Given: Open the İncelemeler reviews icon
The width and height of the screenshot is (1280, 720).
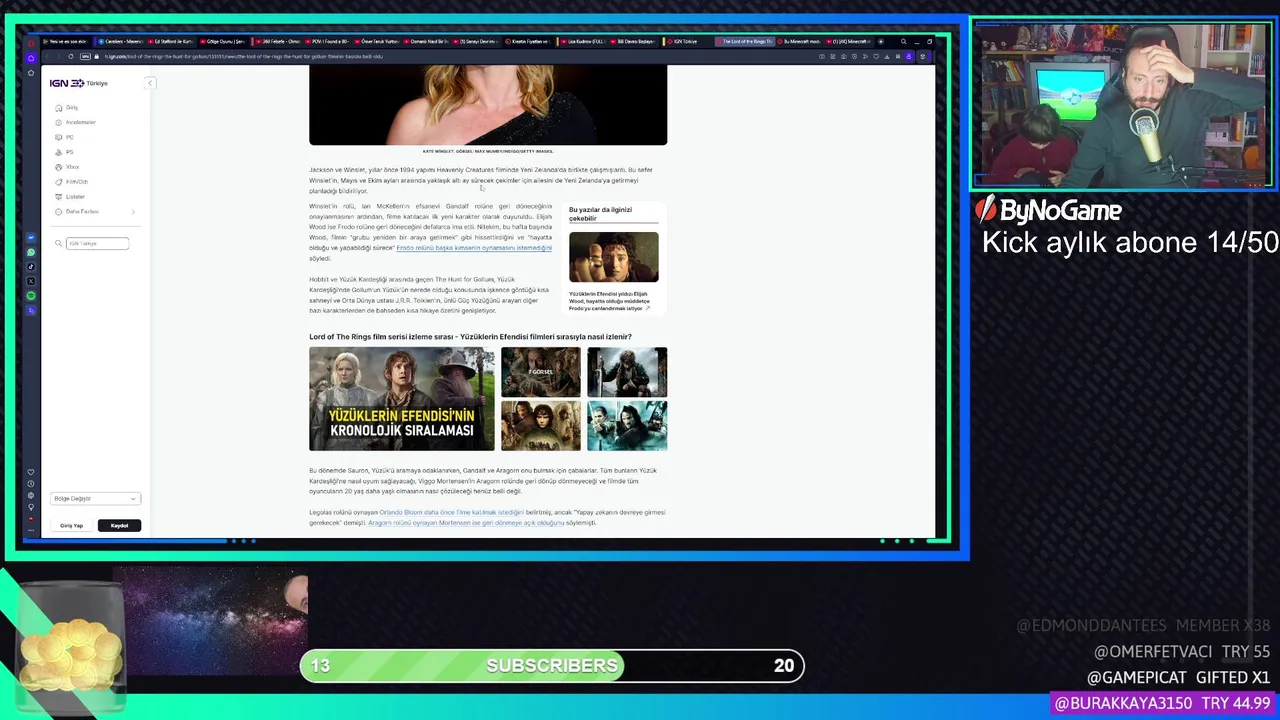Looking at the screenshot, I should [x=59, y=122].
